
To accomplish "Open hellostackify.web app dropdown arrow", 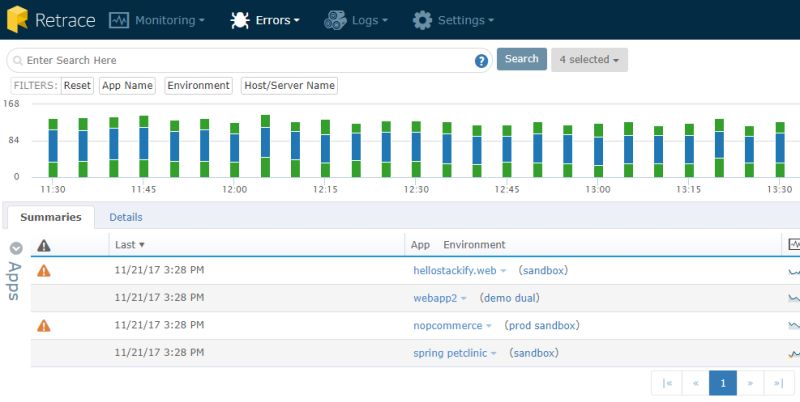I will coord(503,271).
